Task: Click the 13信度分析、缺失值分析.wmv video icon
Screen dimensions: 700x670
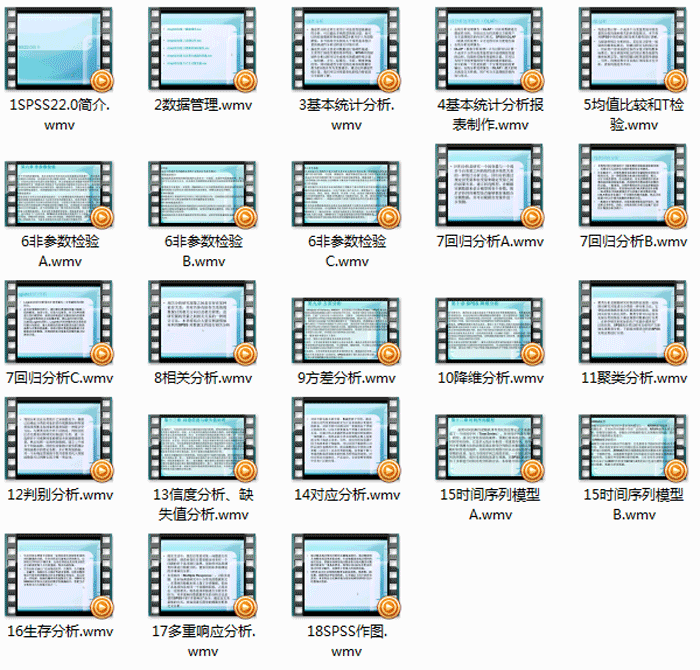Action: point(203,448)
